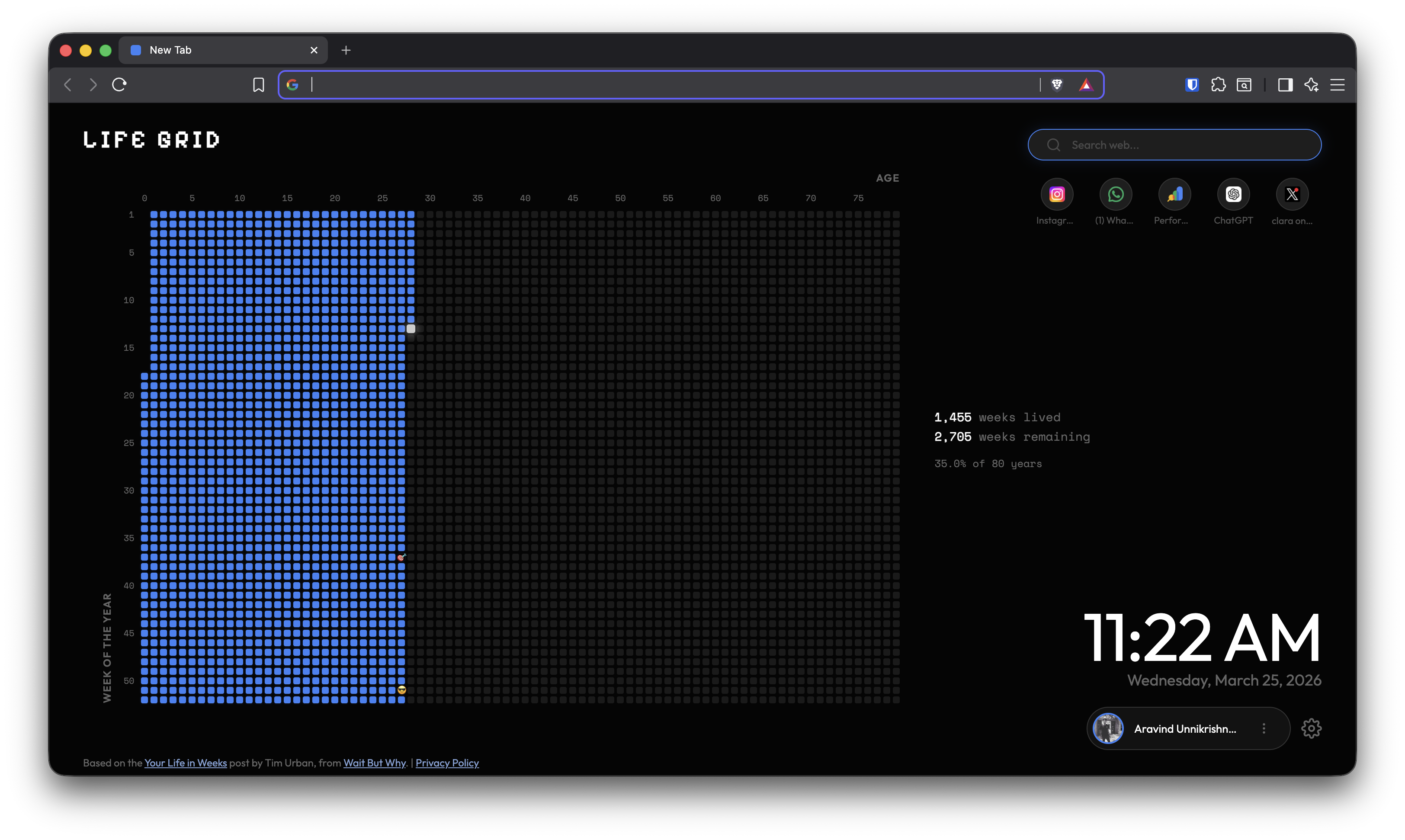
Task: Open the Privacy Policy link
Action: (x=447, y=763)
